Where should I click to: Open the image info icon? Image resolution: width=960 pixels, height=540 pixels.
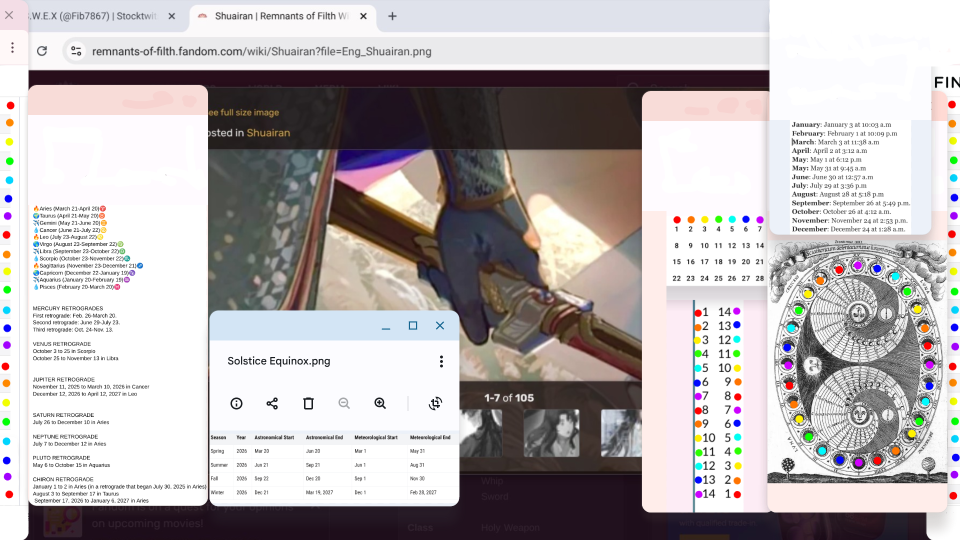236,403
